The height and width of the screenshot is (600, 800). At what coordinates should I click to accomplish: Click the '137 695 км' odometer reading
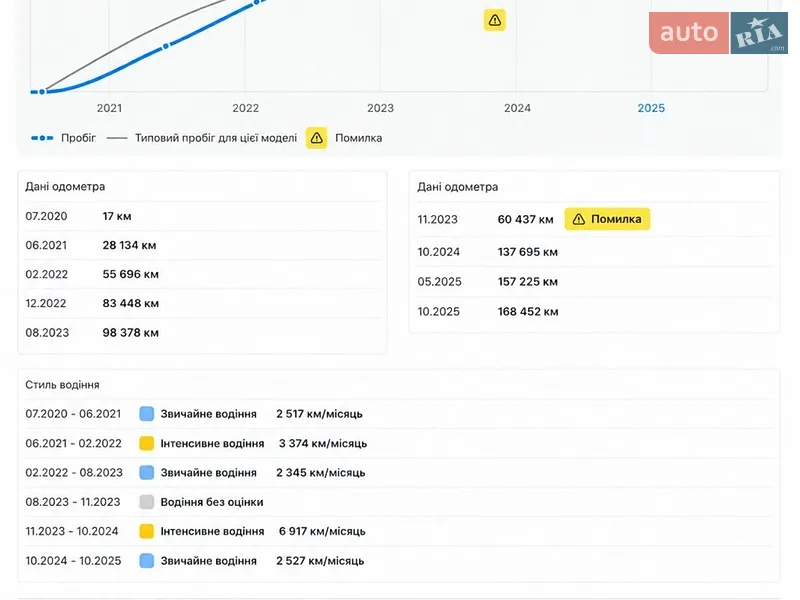pos(528,252)
